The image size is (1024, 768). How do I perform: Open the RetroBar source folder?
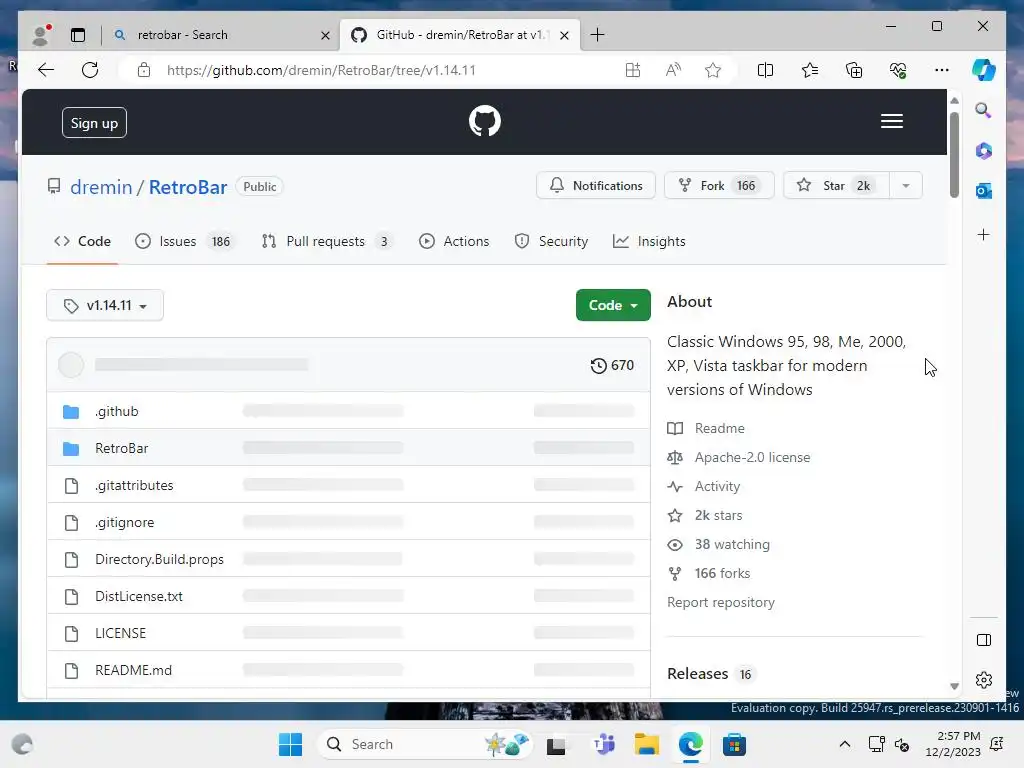point(121,448)
